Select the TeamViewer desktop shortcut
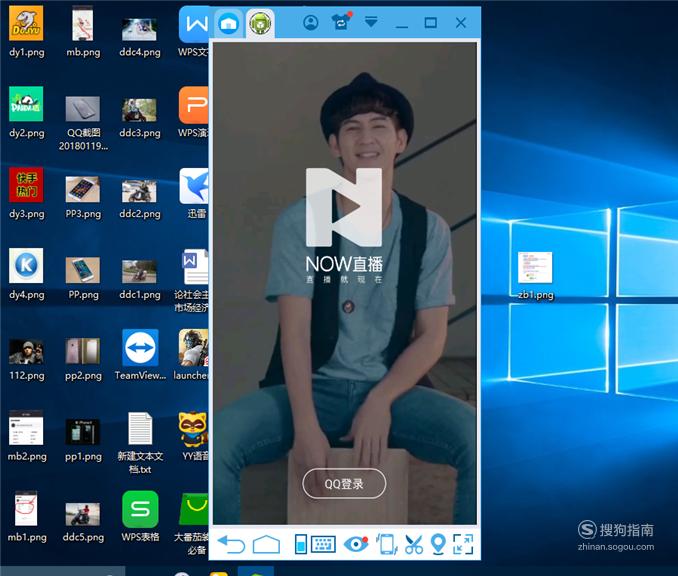This screenshot has width=678, height=576. pyautogui.click(x=140, y=355)
